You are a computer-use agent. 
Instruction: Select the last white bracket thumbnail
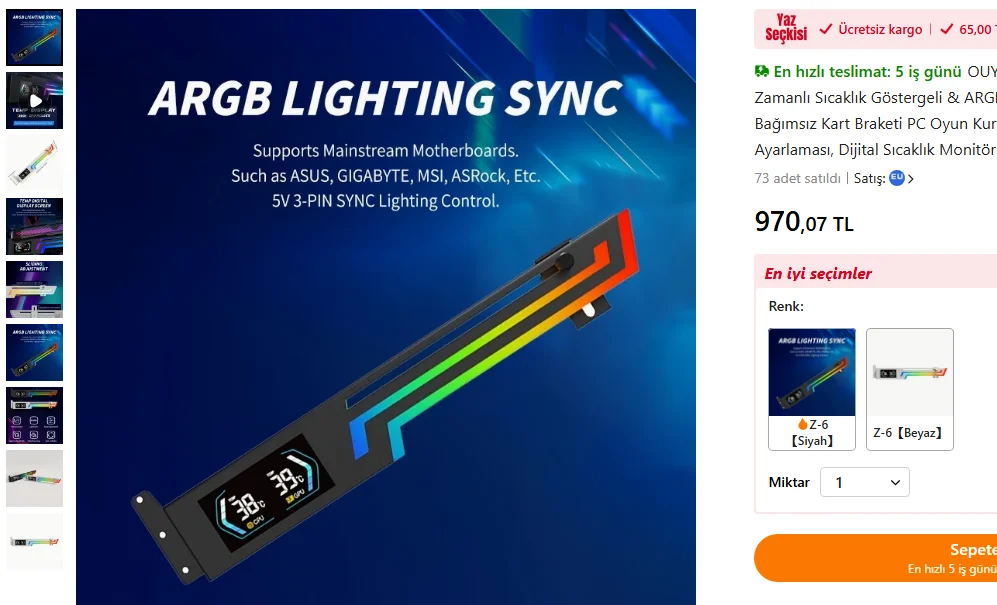34,541
